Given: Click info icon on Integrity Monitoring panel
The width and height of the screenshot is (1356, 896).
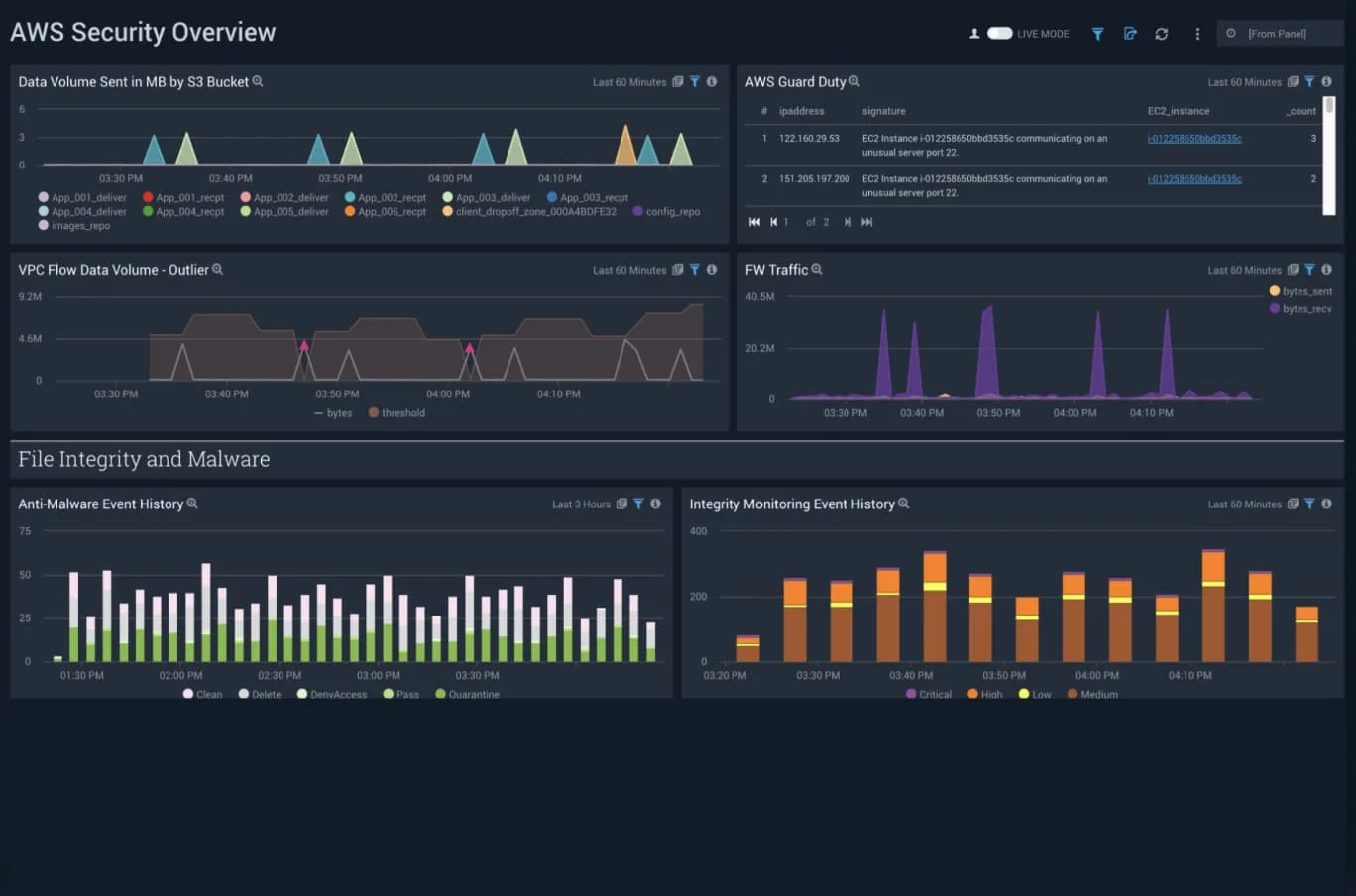Looking at the screenshot, I should (x=1326, y=504).
